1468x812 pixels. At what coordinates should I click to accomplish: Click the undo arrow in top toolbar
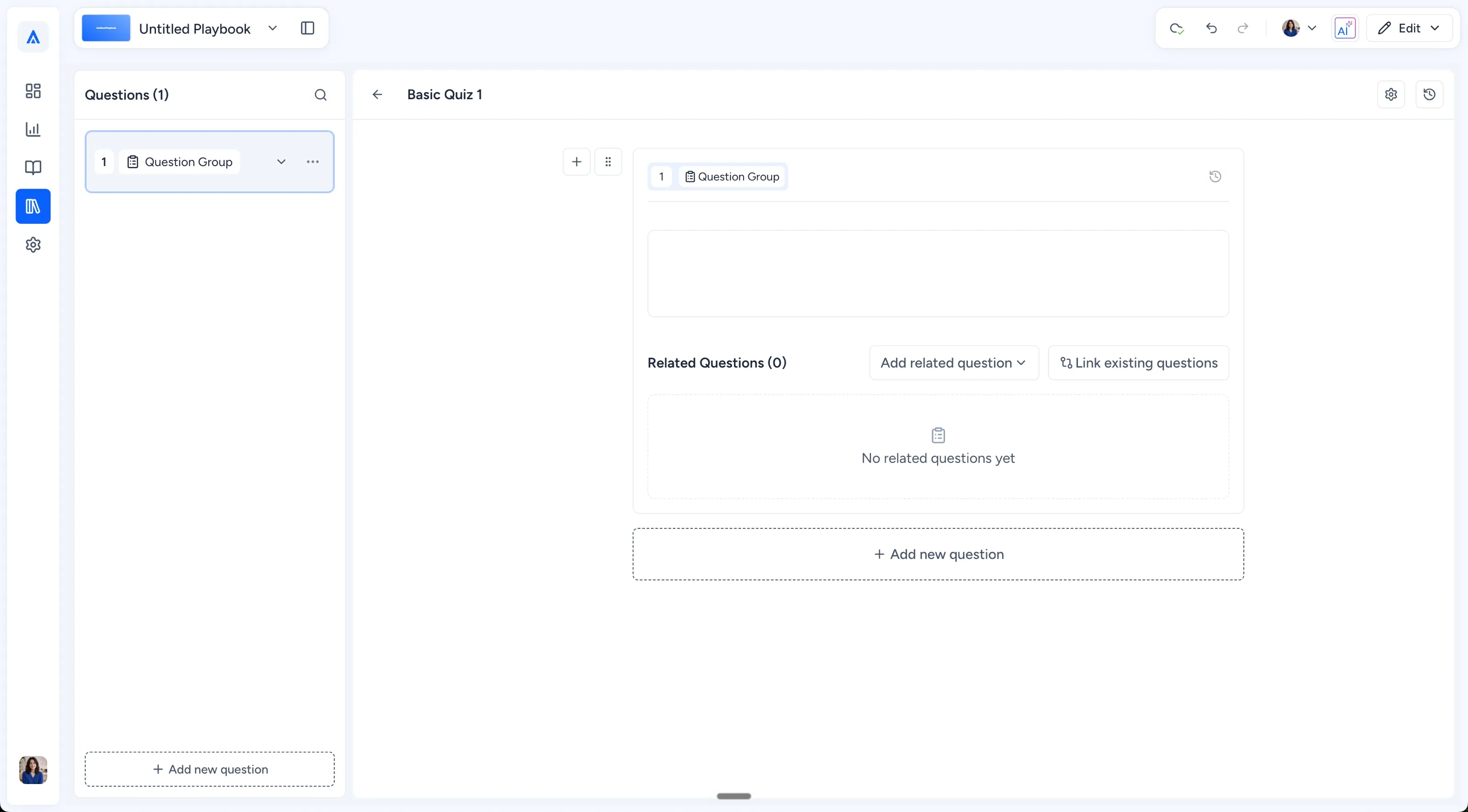1211,28
